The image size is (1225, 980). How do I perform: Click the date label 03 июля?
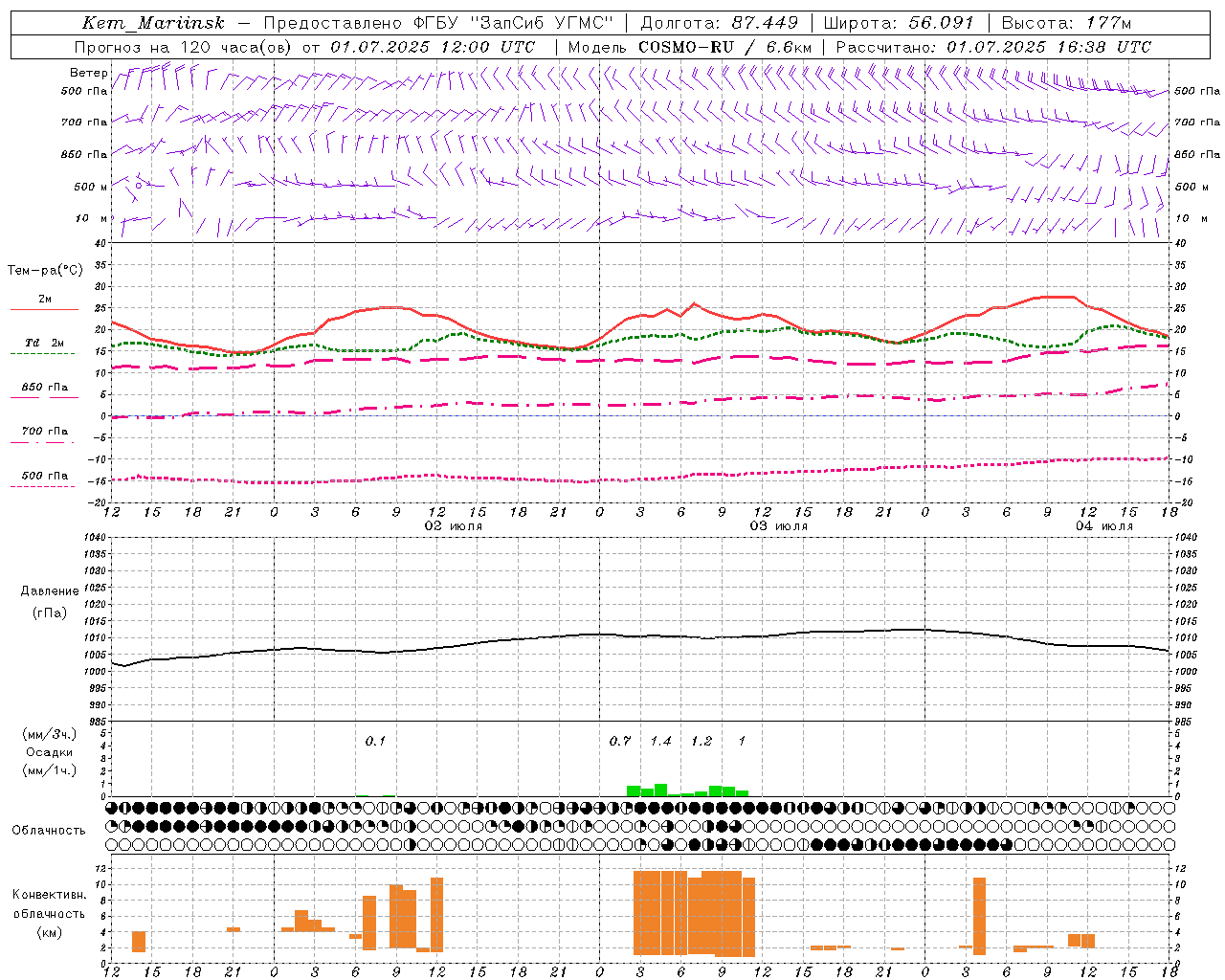778,526
